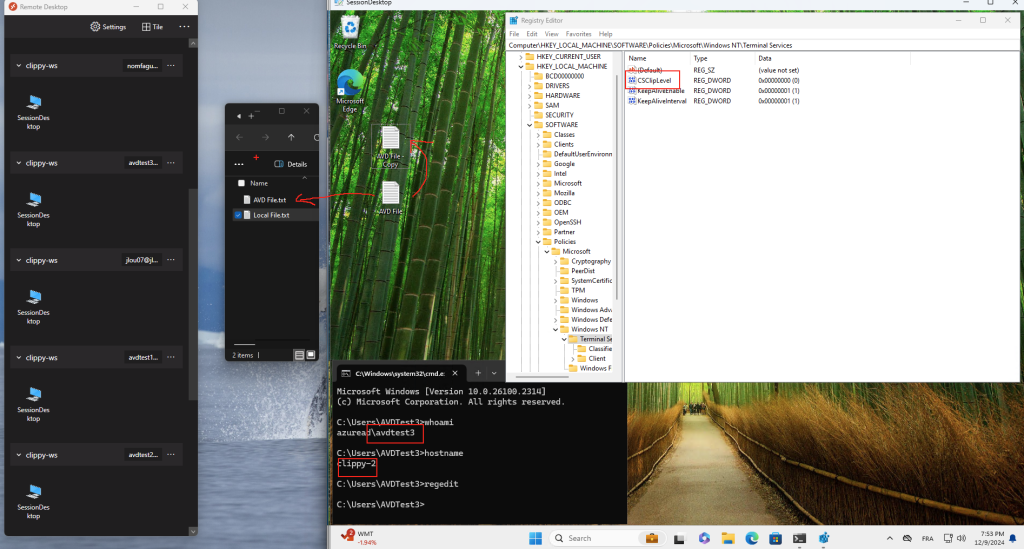Open File Explorer see-more ellipsis menu
Screen dimensions: 1024x549
[x=239, y=164]
